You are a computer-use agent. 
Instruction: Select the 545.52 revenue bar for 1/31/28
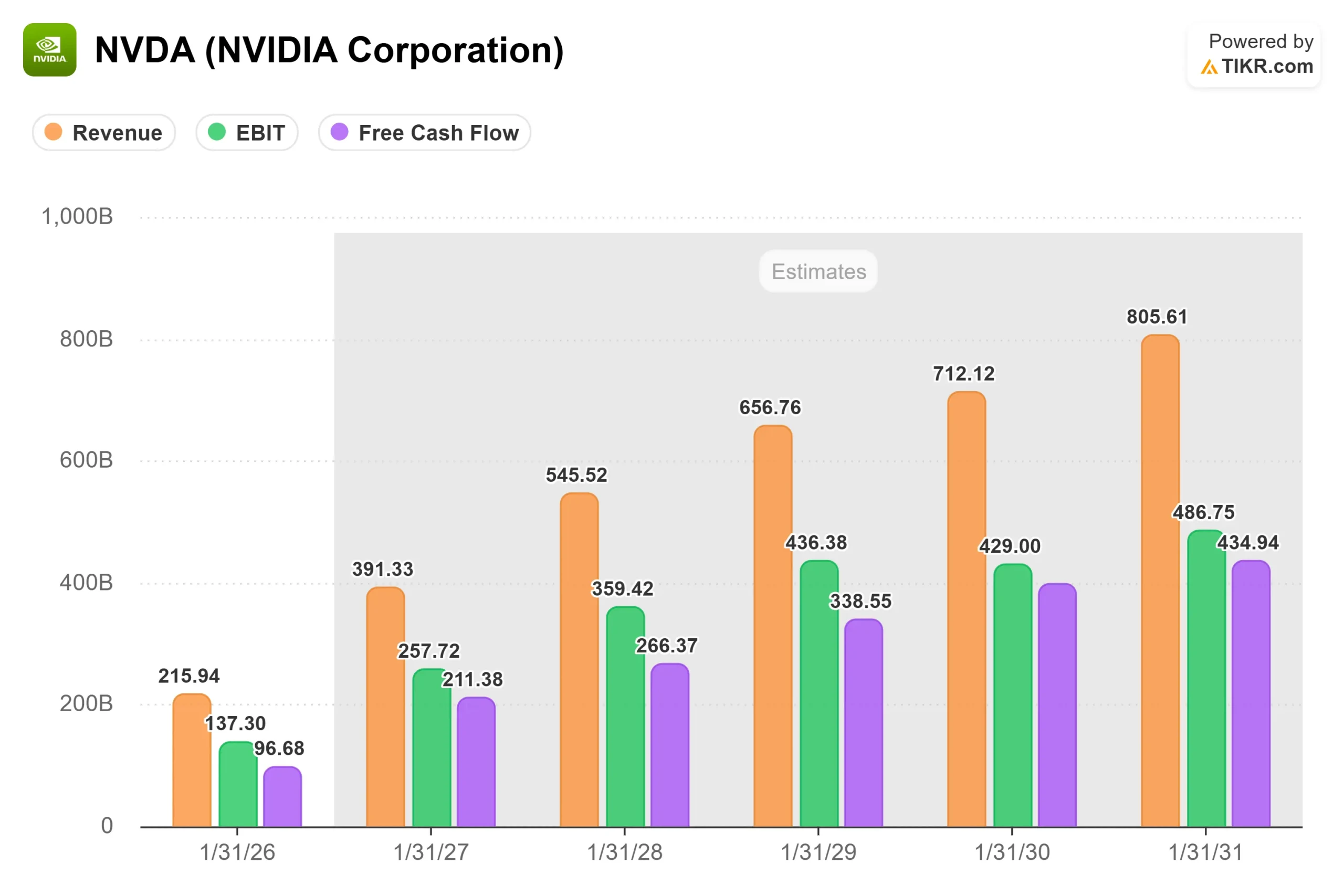click(x=580, y=660)
